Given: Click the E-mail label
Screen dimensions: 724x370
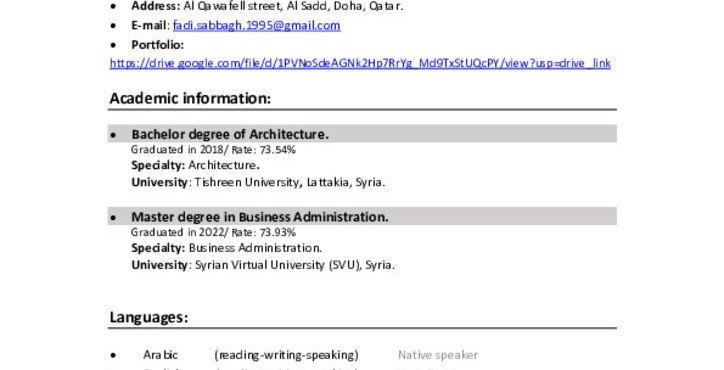Looking at the screenshot, I should click(x=149, y=25).
